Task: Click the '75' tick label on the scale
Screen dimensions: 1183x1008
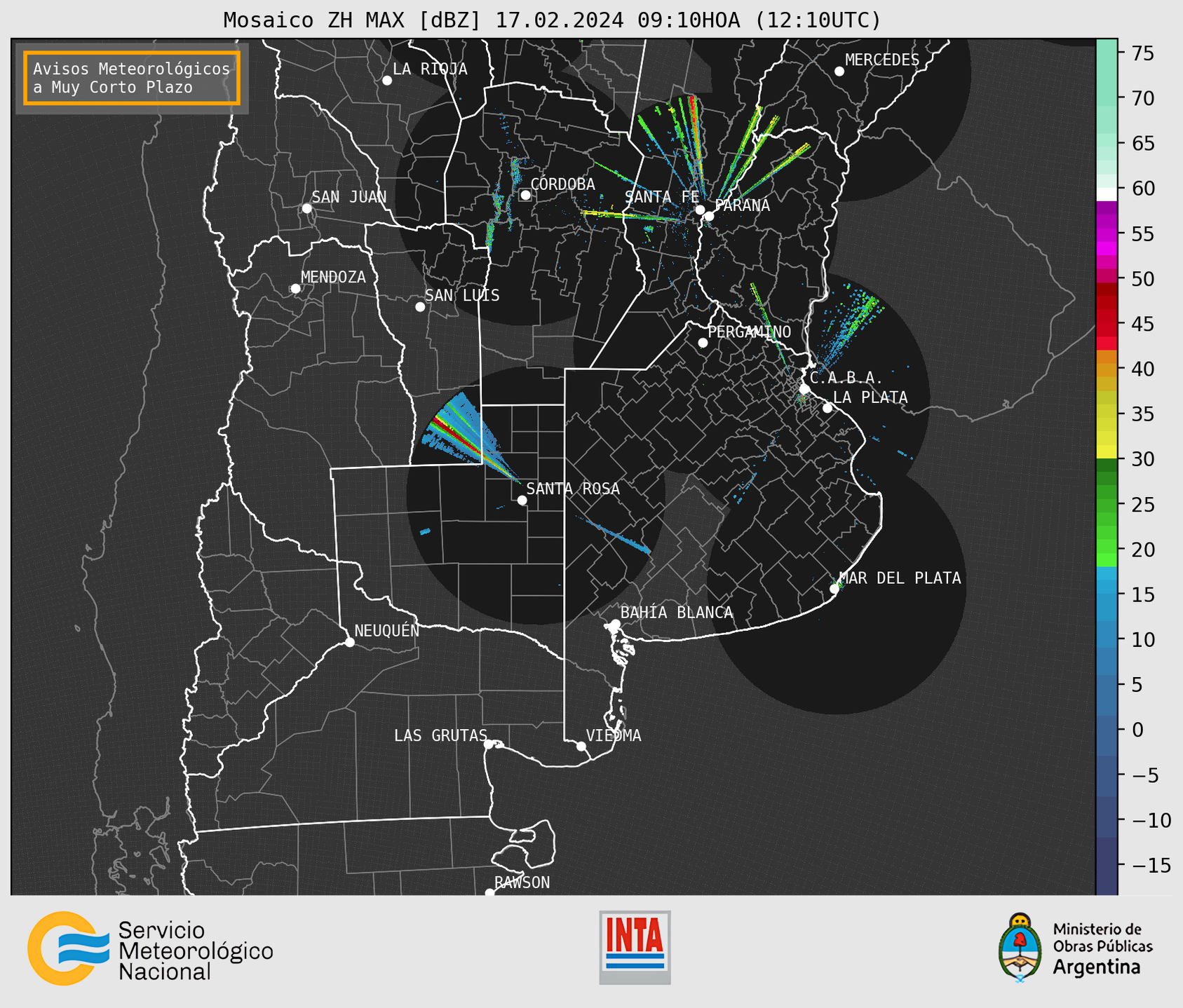Action: [1142, 53]
